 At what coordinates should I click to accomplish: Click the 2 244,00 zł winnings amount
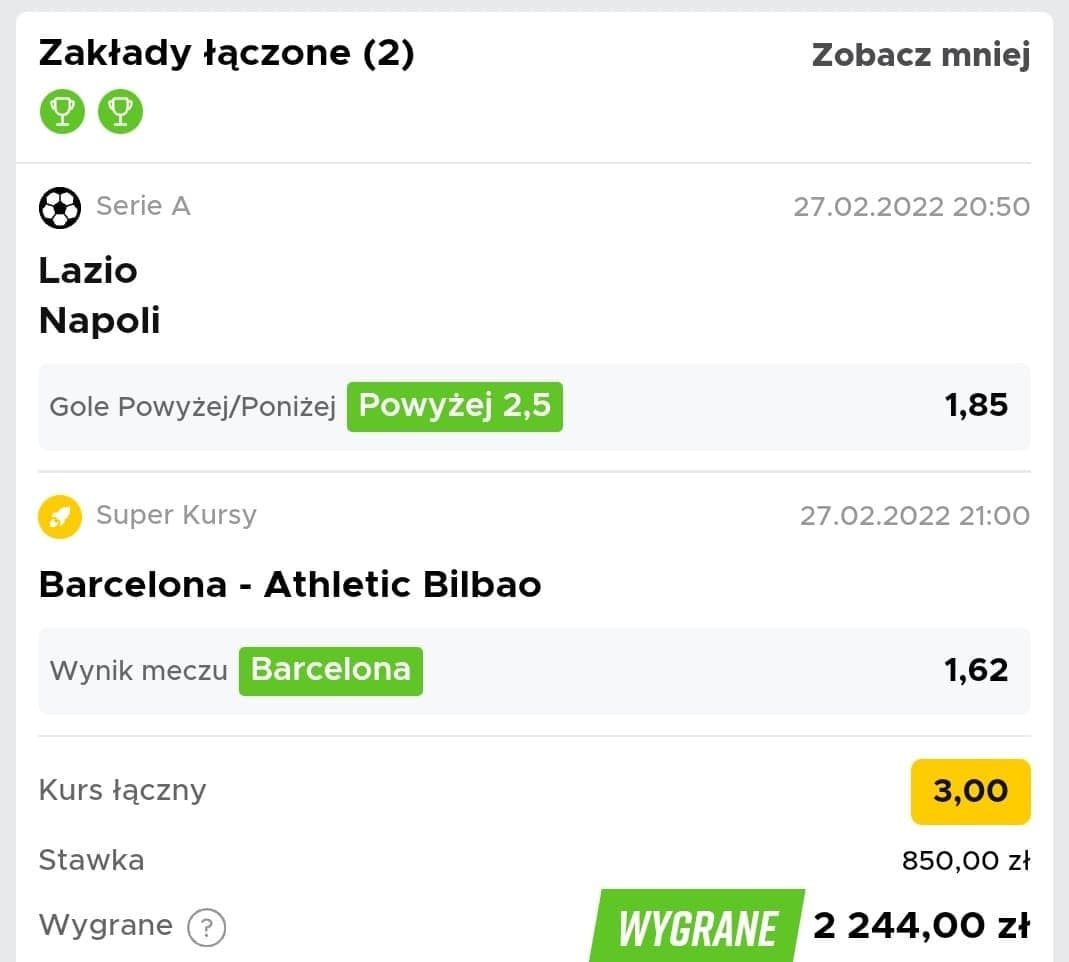click(x=921, y=926)
